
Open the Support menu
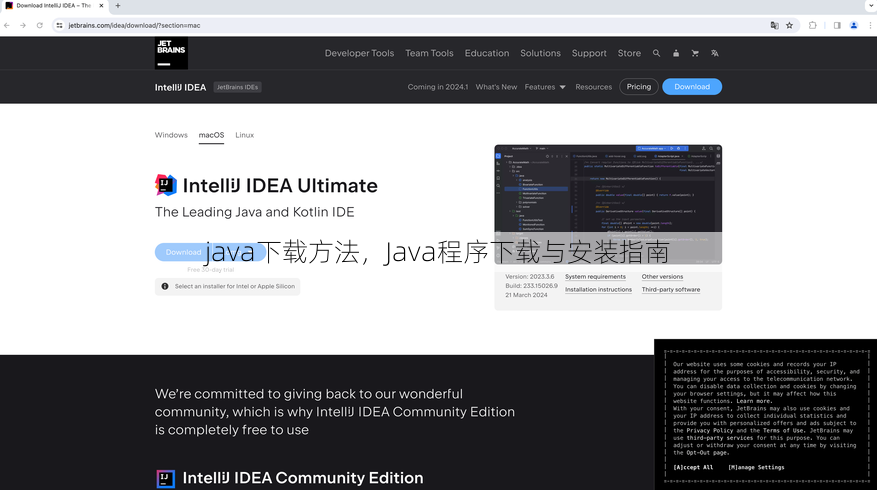pyautogui.click(x=589, y=53)
